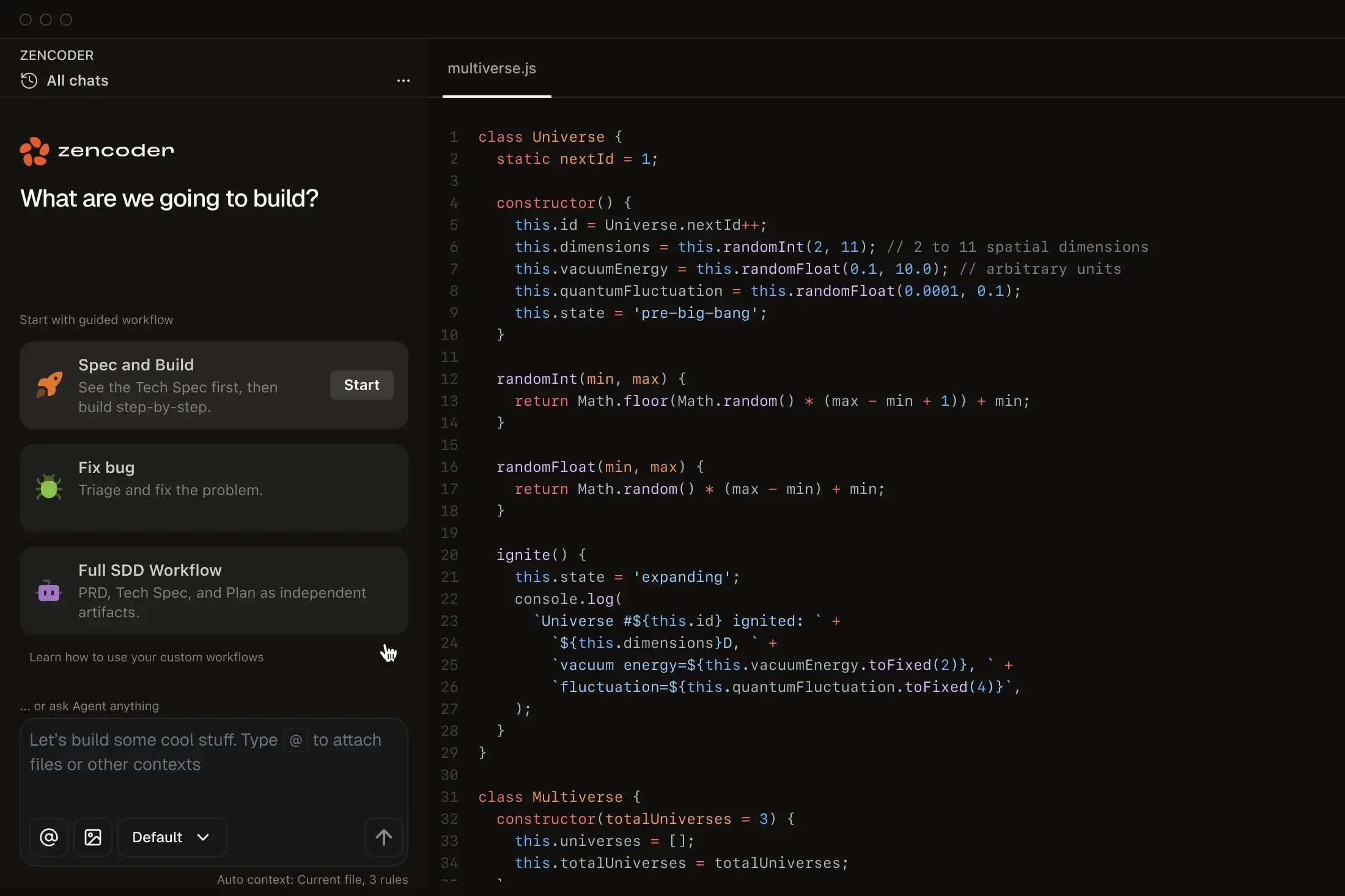Select the Full SDD Workflow card
The height and width of the screenshot is (896, 1345).
[214, 590]
